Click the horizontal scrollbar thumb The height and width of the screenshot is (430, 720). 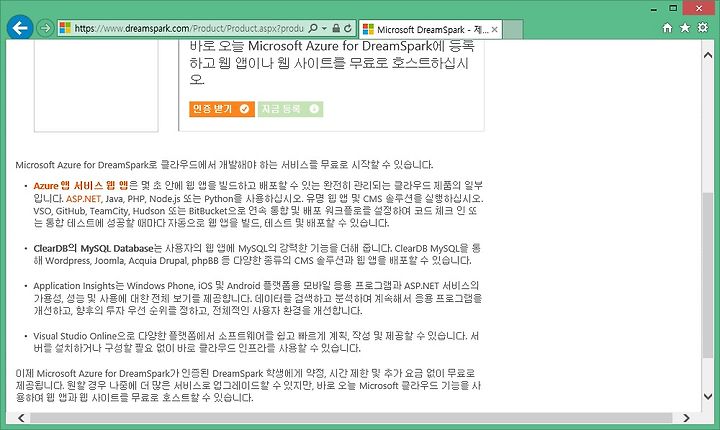click(351, 418)
